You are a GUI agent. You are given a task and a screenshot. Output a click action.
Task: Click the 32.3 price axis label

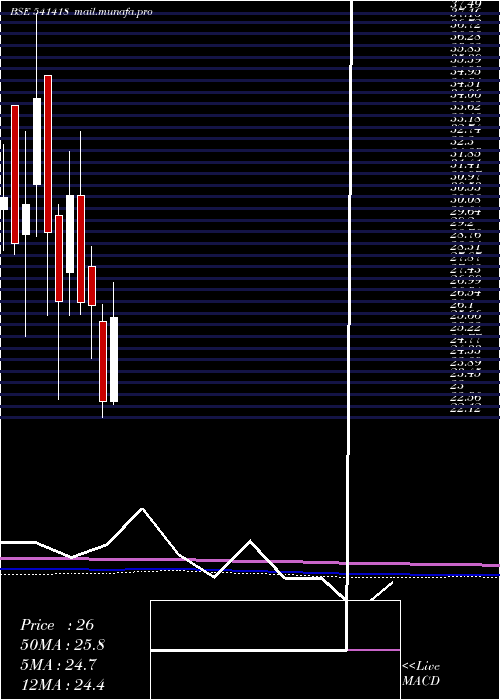tap(462, 142)
